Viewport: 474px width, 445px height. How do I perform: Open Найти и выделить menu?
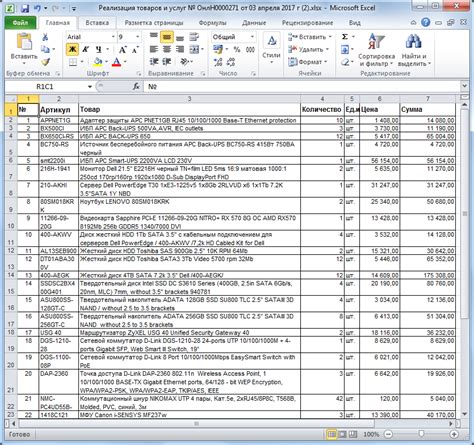414,49
